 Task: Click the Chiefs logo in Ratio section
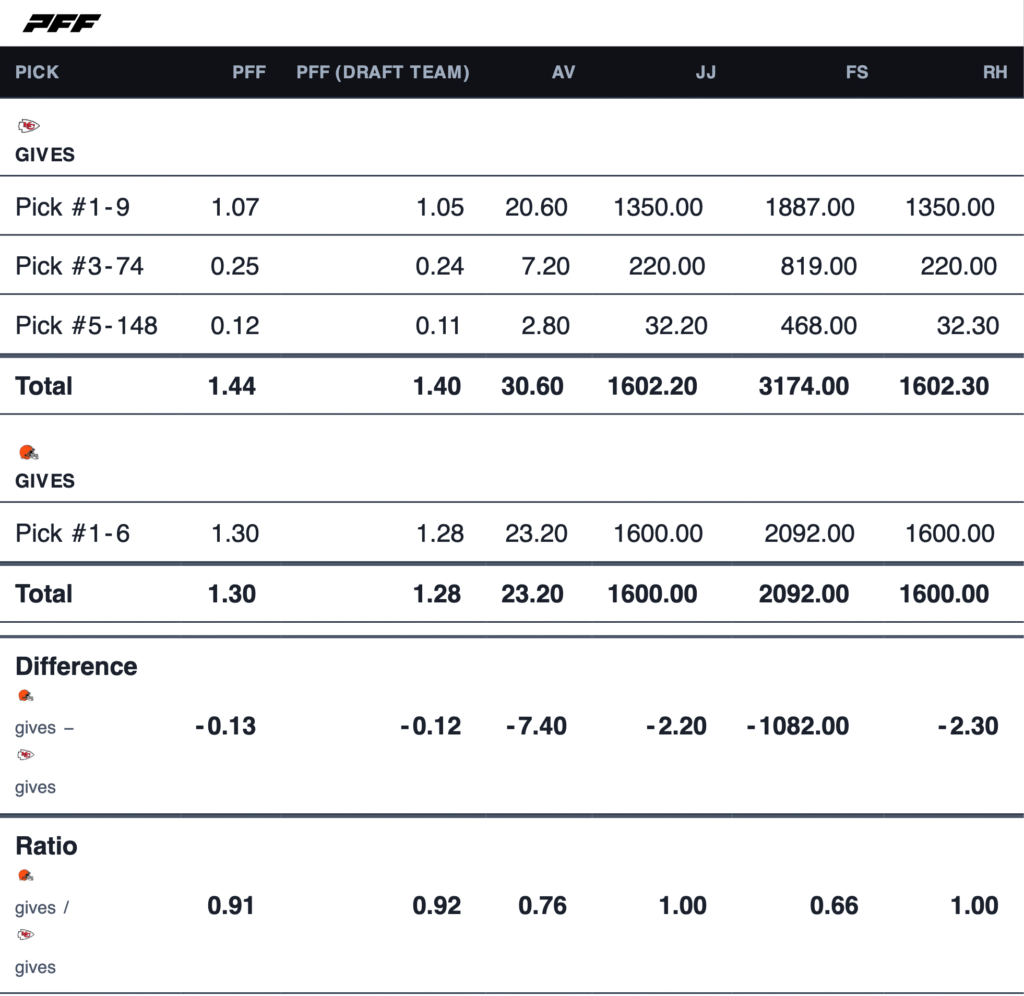click(25, 935)
